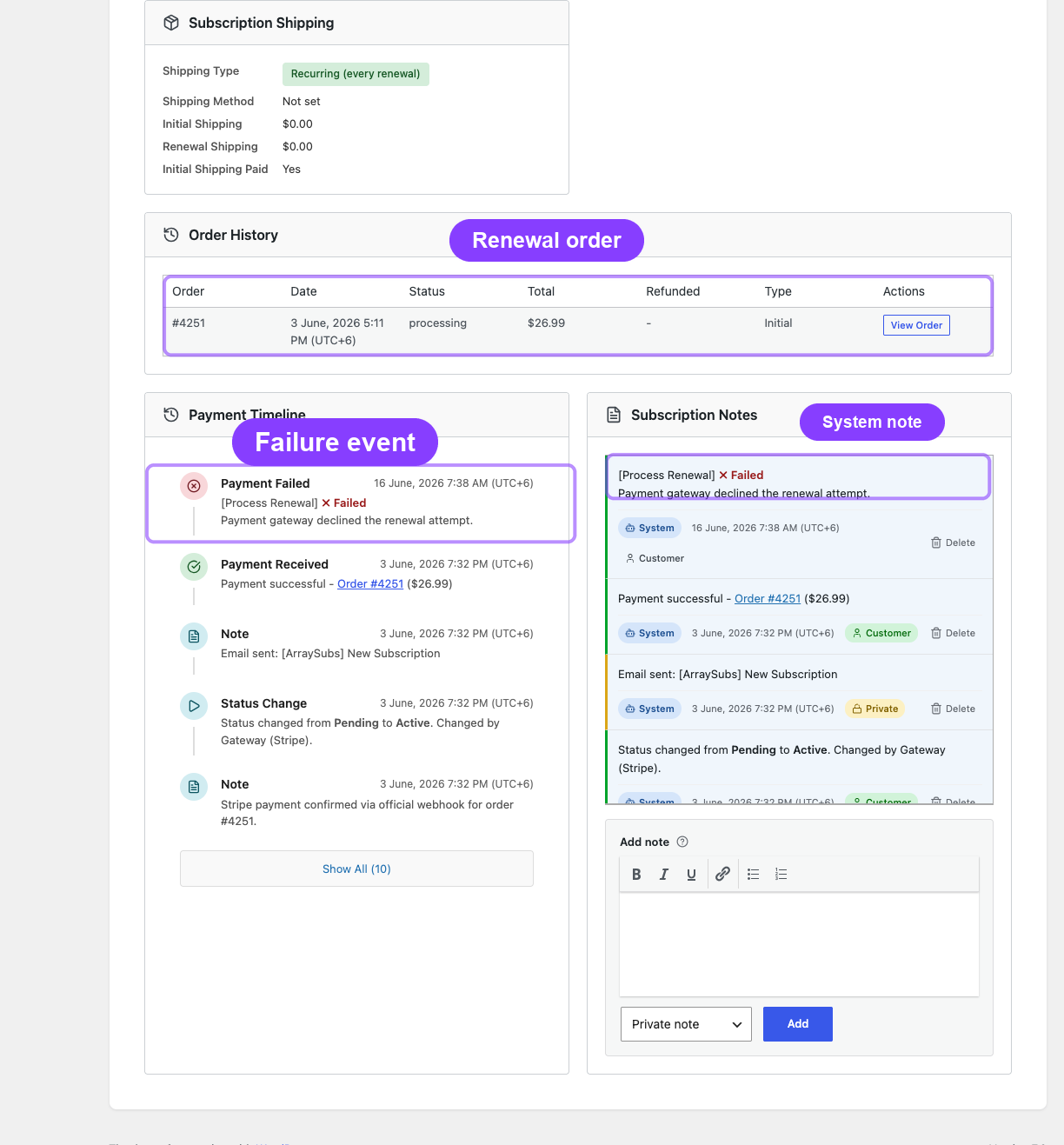Click the Actions column header
The width and height of the screenshot is (1064, 1145).
click(903, 291)
